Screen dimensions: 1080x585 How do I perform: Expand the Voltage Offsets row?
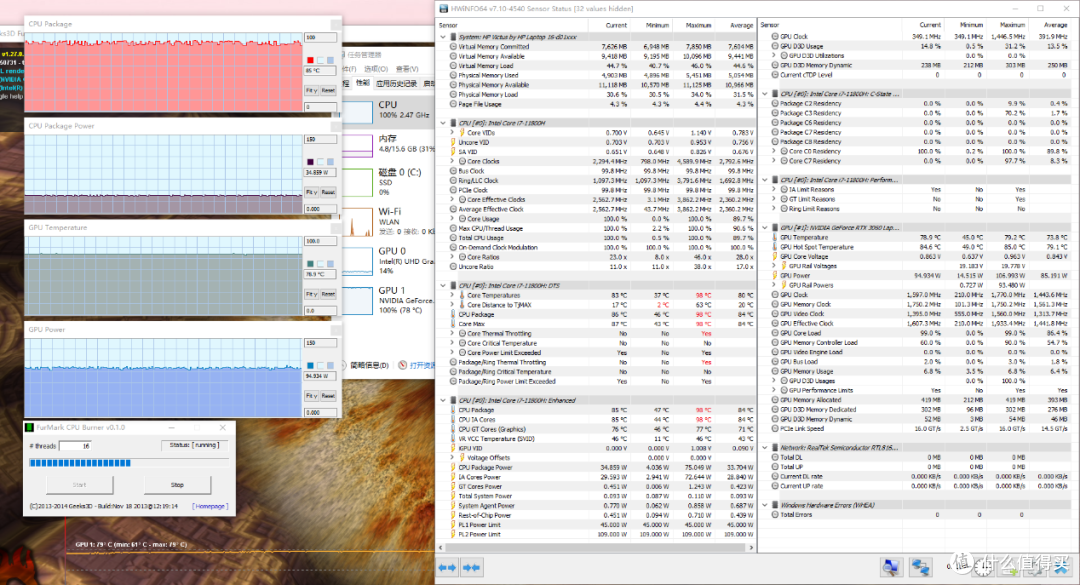(x=453, y=458)
